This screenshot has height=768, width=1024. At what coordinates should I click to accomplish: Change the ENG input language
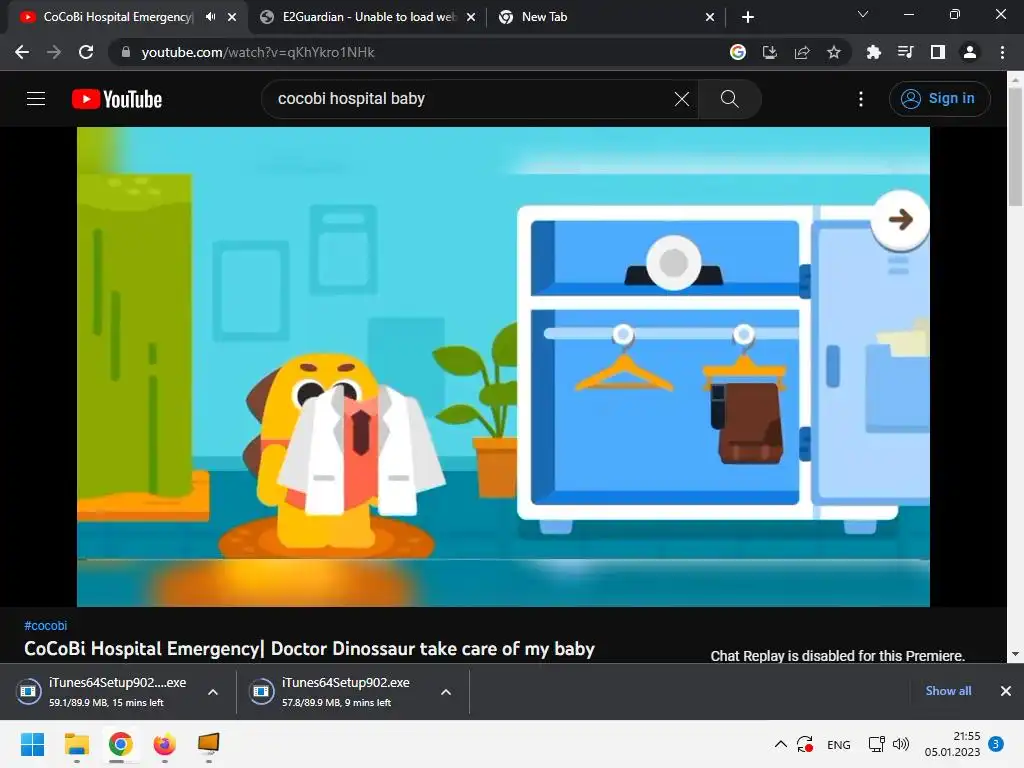coord(839,744)
